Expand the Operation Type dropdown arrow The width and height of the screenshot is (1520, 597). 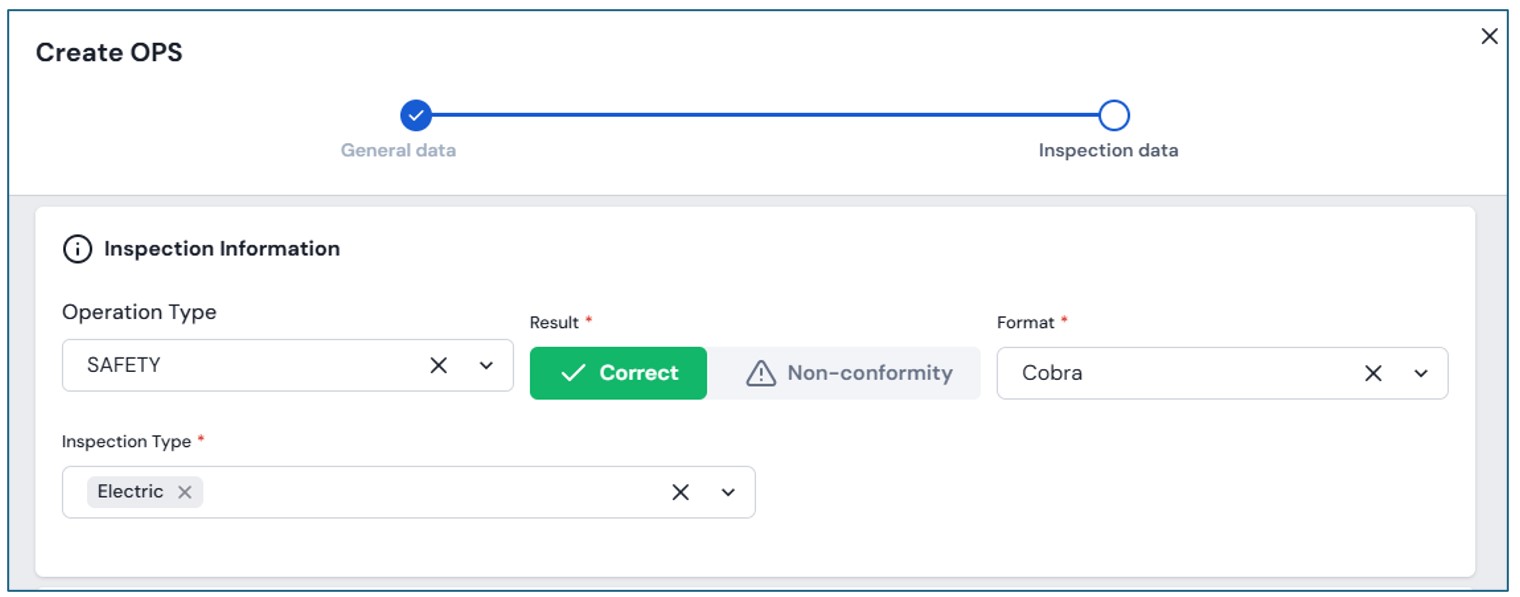click(486, 365)
